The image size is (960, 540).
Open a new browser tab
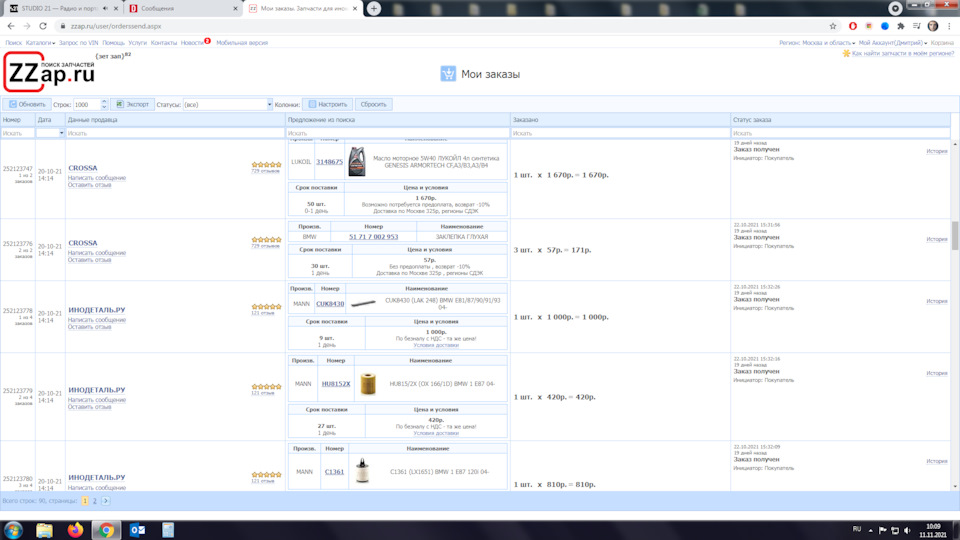373,9
